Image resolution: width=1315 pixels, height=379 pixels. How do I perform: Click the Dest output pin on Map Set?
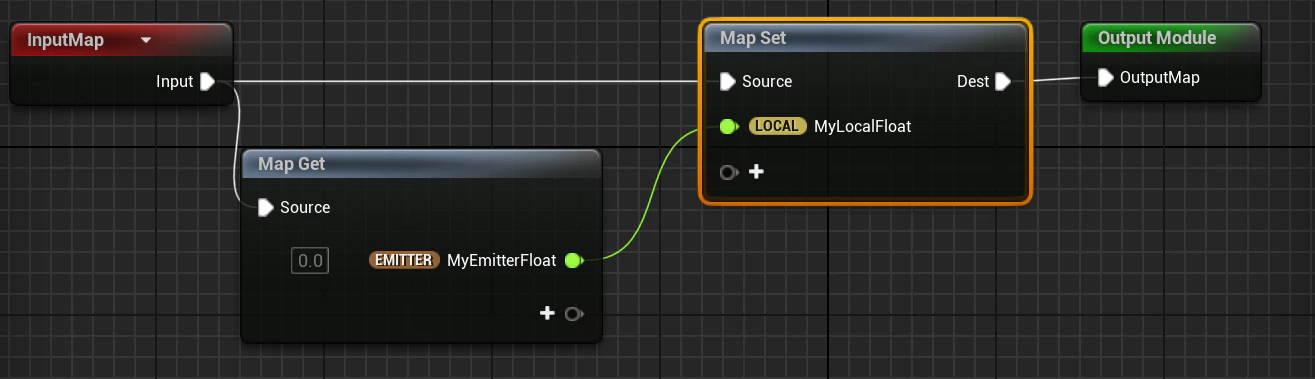pyautogui.click(x=1002, y=82)
